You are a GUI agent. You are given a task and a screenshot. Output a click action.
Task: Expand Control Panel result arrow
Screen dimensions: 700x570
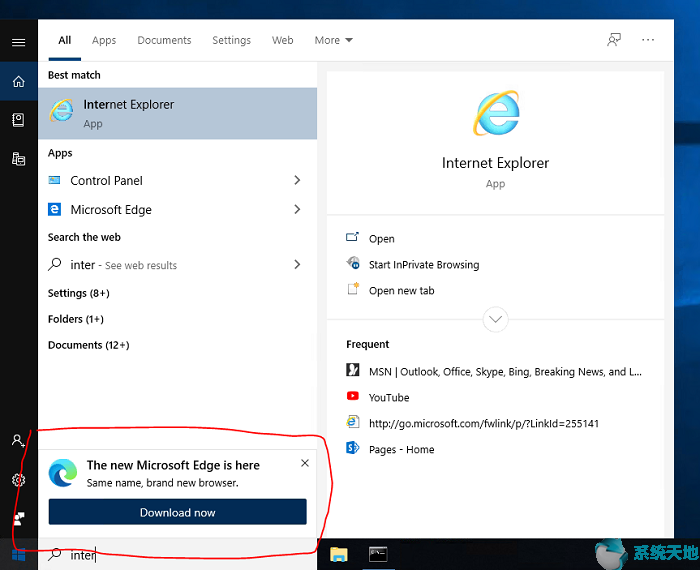(297, 180)
